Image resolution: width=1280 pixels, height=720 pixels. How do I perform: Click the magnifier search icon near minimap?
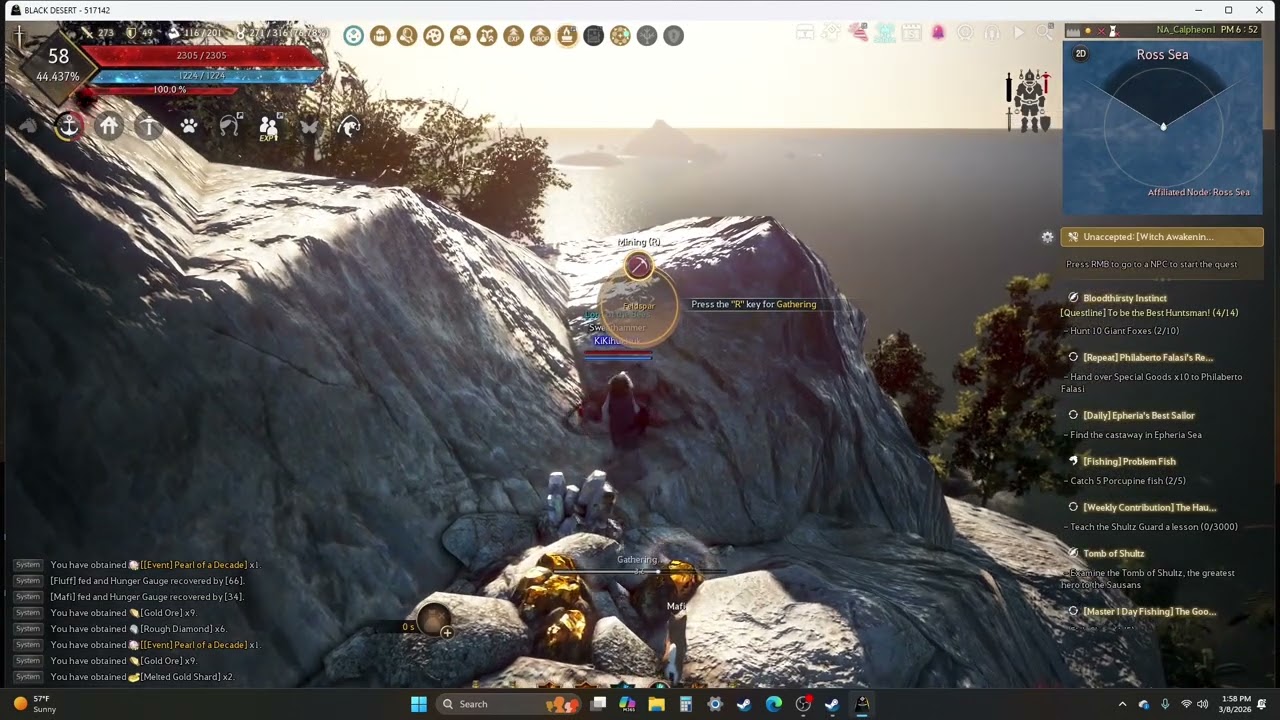(1044, 33)
